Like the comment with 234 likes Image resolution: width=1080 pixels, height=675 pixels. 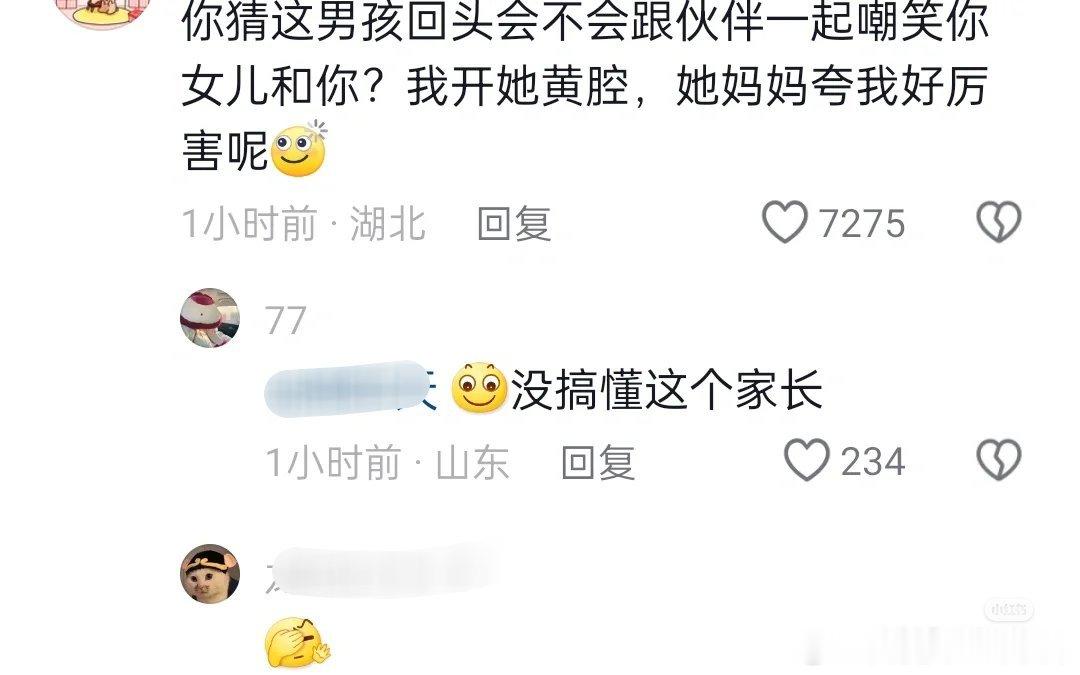pos(807,460)
